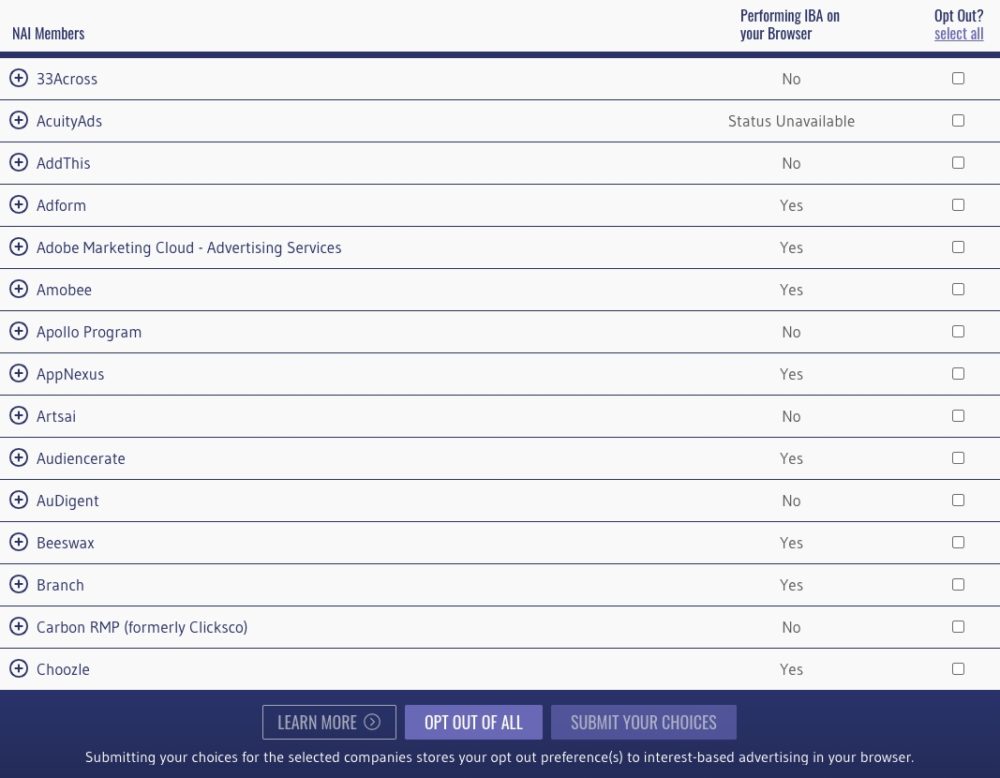Click the NAI Members column header
The image size is (1000, 778).
pyautogui.click(x=48, y=34)
